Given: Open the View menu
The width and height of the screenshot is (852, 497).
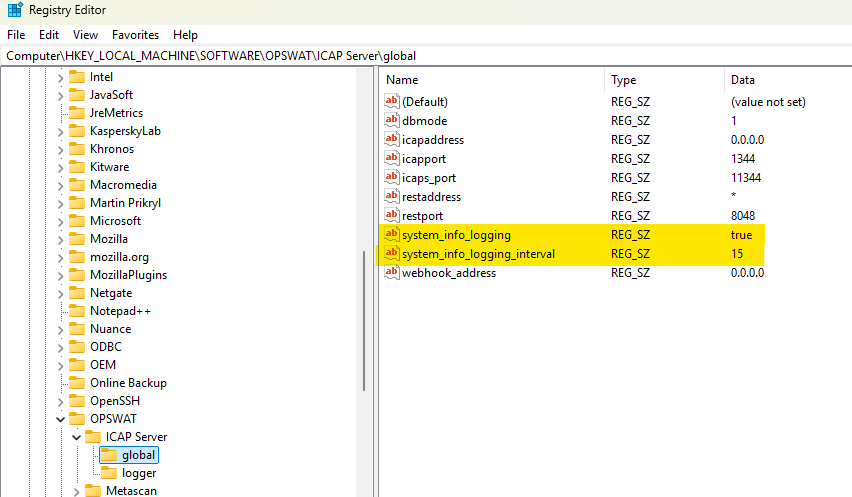Looking at the screenshot, I should pyautogui.click(x=85, y=35).
